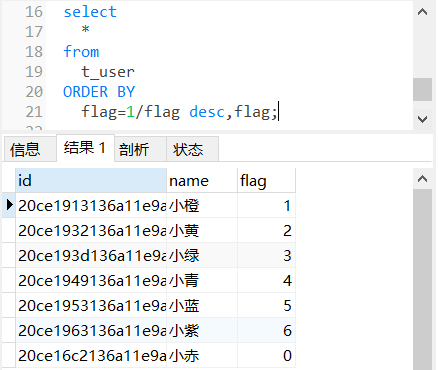Click the results grid vertical scrollbar track
Image resolution: width=438 pixels, height=370 pixels.
(422, 279)
